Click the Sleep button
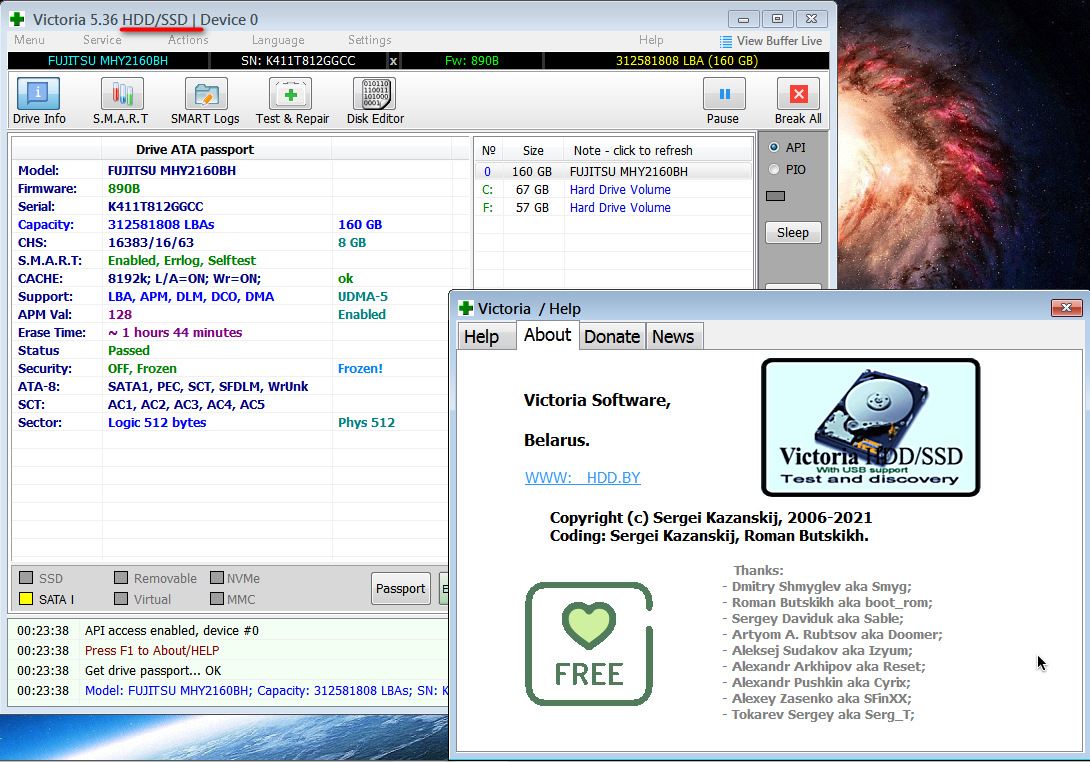 click(793, 233)
